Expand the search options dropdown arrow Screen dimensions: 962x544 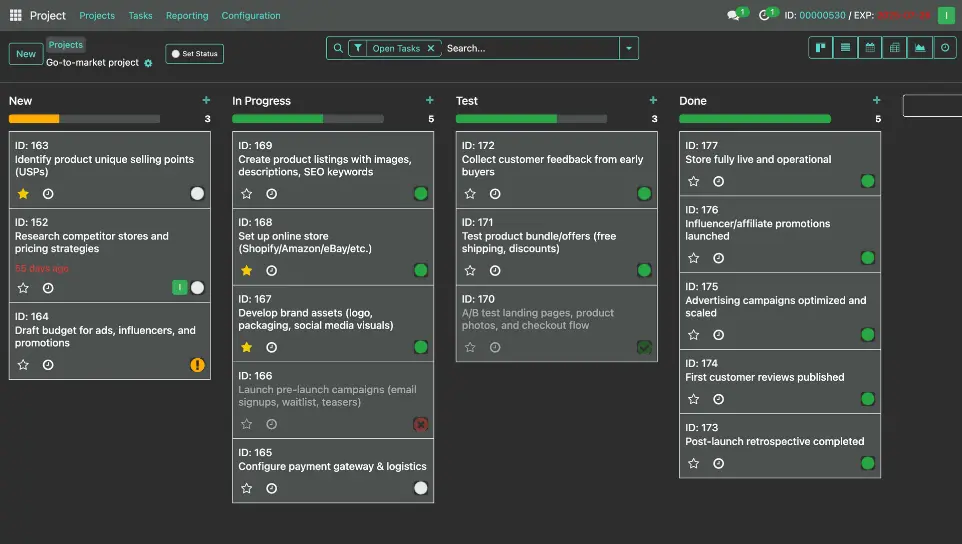click(x=628, y=48)
